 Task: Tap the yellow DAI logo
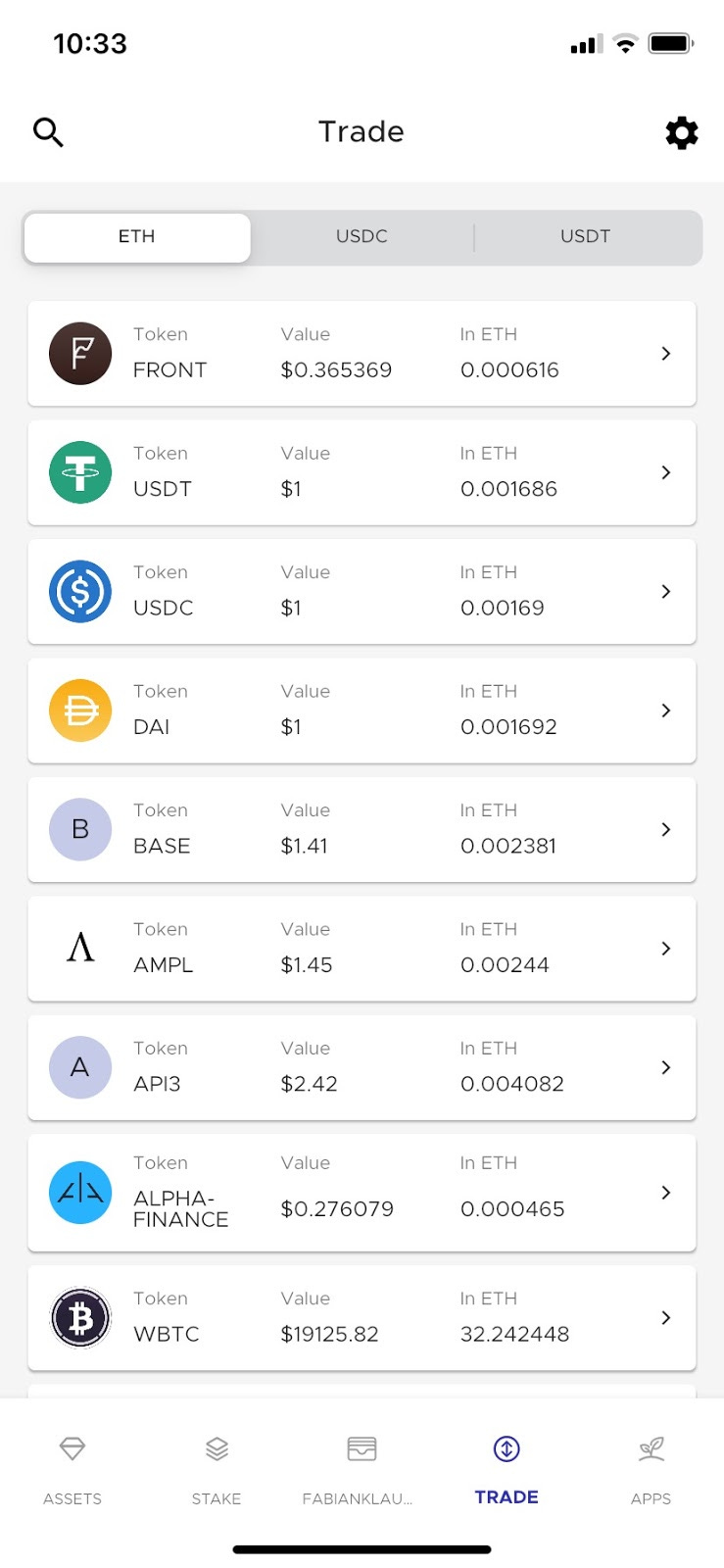[80, 710]
